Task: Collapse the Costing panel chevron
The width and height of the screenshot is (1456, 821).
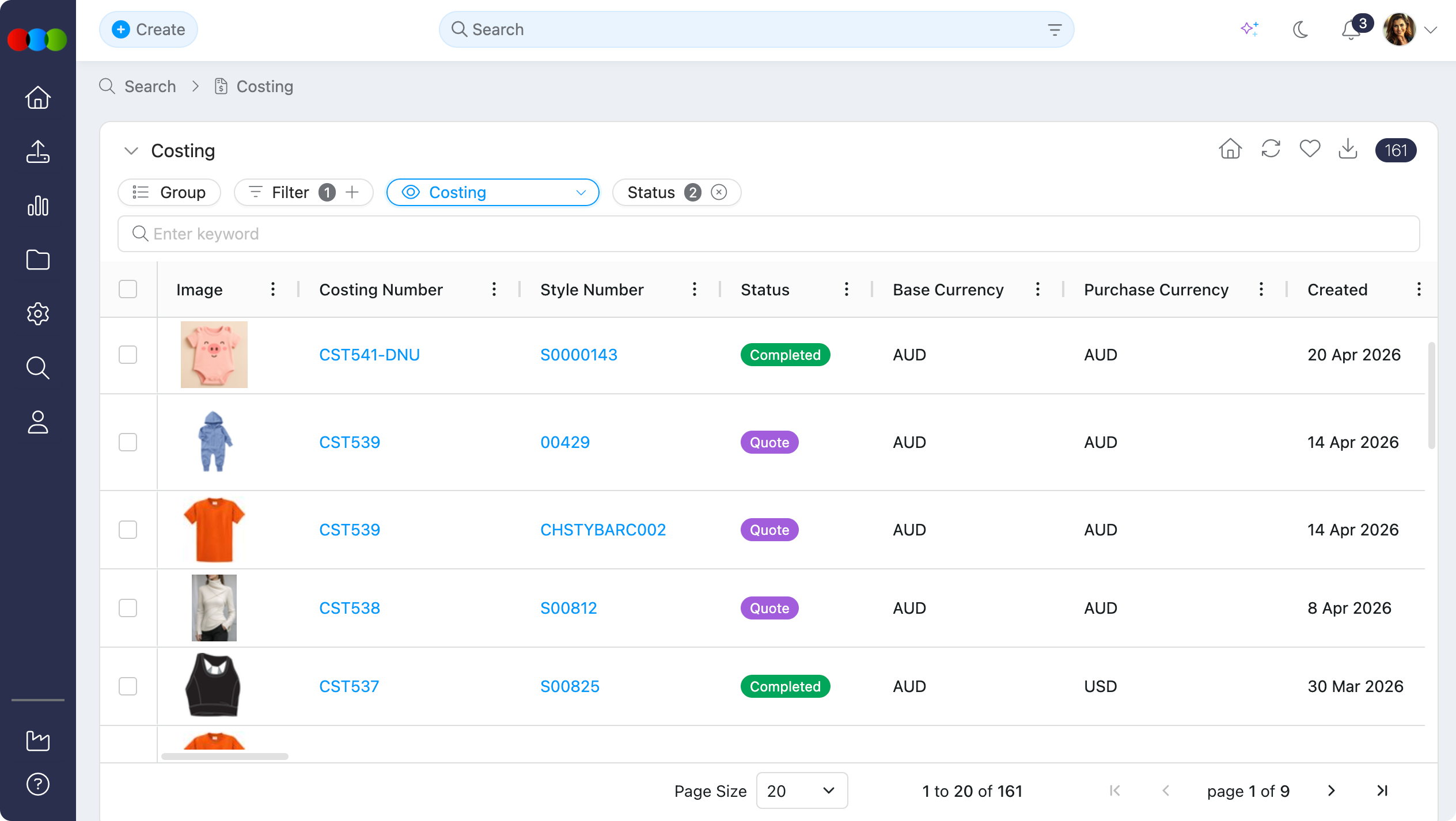Action: click(131, 151)
